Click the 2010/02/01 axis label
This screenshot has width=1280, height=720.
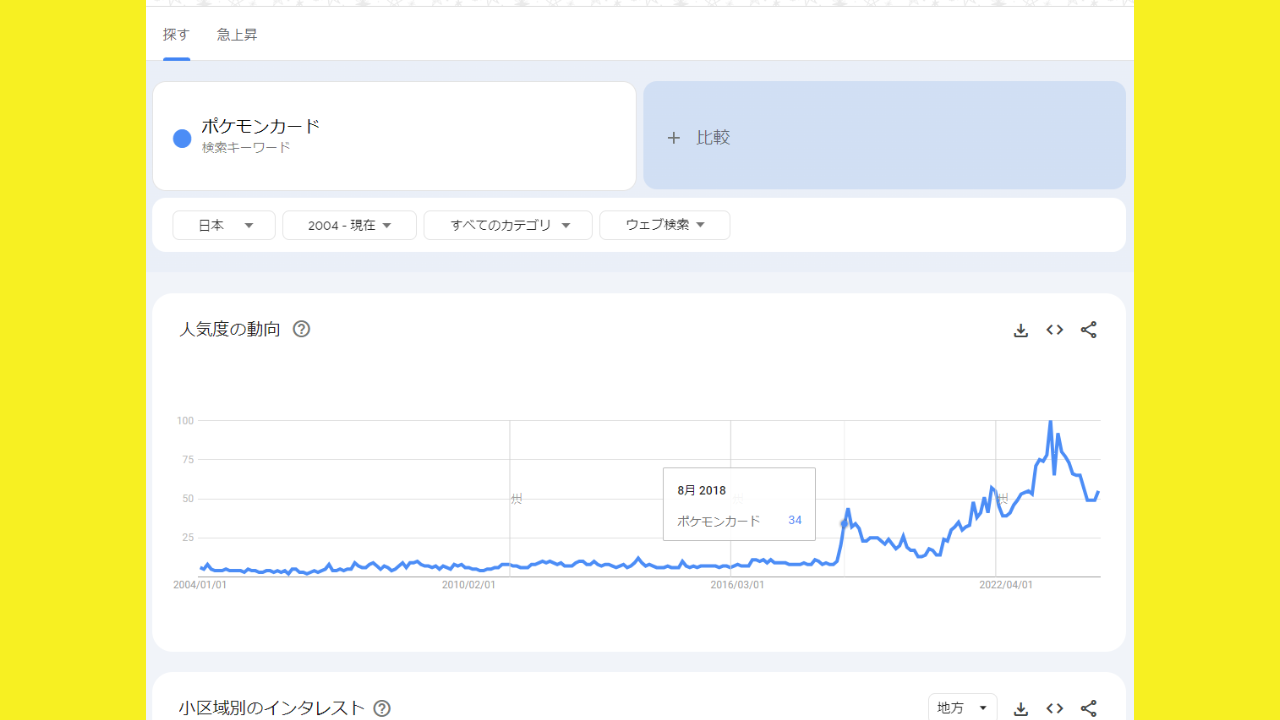469,585
